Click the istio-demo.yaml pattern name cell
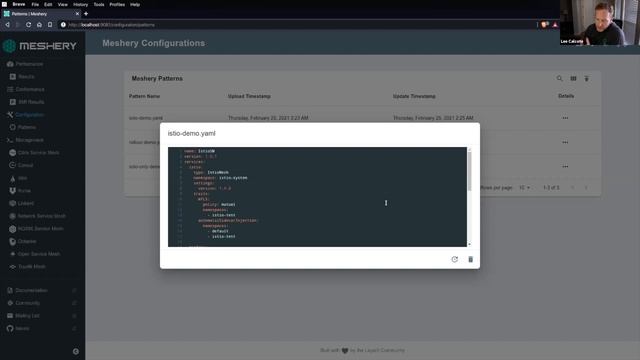This screenshot has width=640, height=360. (x=146, y=118)
